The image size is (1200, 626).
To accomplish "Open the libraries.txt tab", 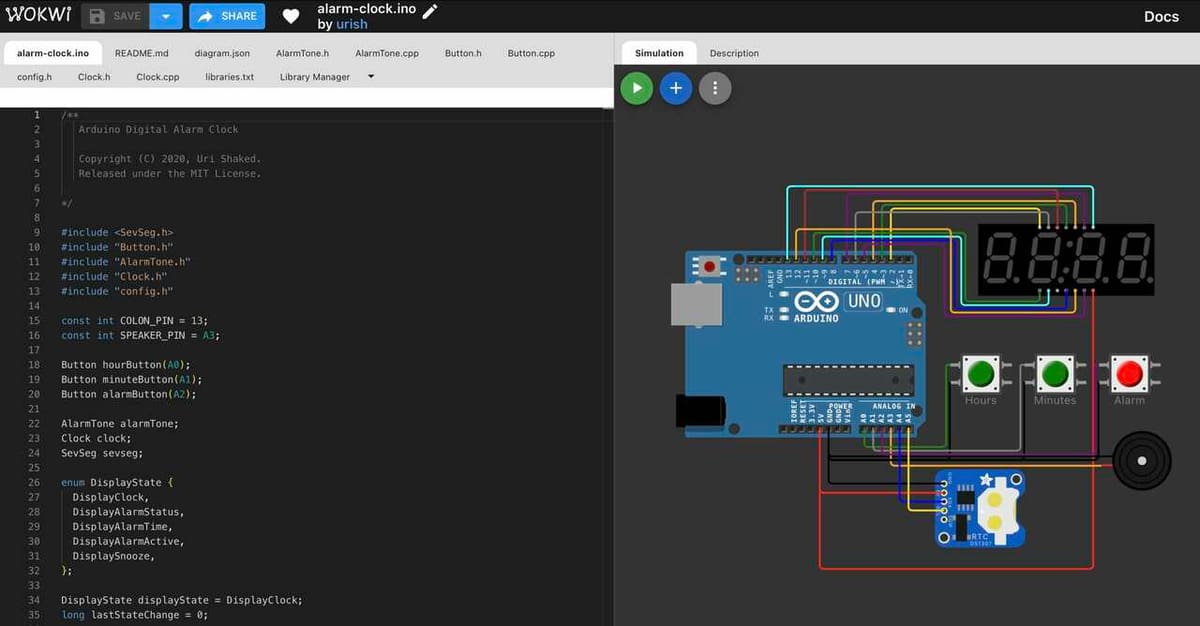I will coord(230,77).
